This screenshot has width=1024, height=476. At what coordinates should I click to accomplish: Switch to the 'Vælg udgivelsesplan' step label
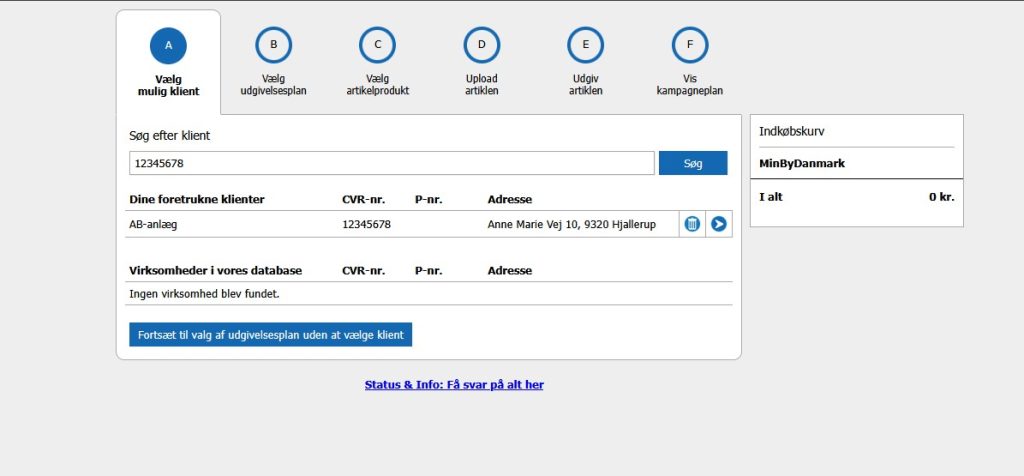pyautogui.click(x=273, y=85)
